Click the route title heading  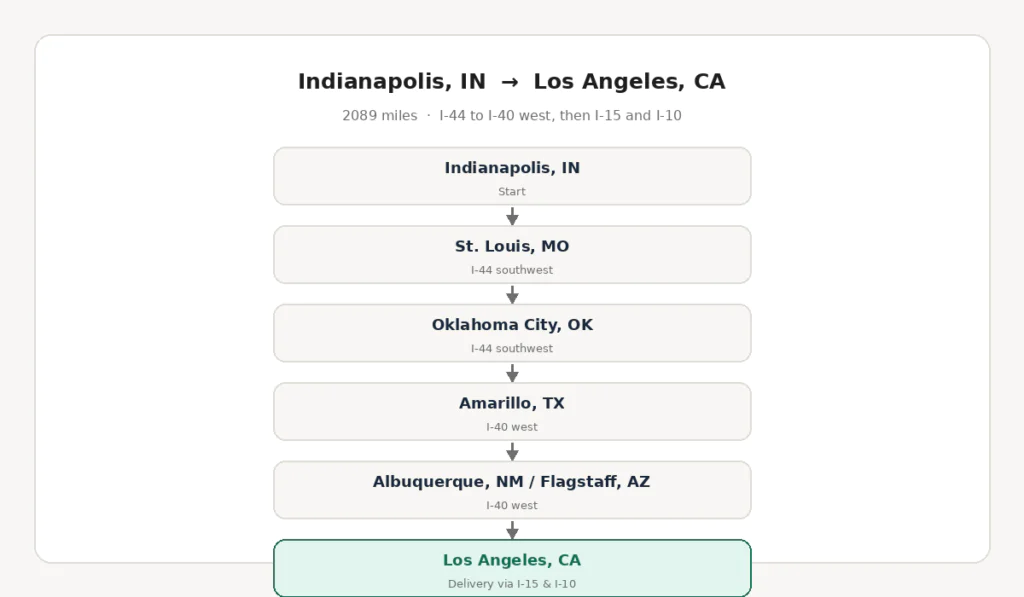[x=512, y=81]
